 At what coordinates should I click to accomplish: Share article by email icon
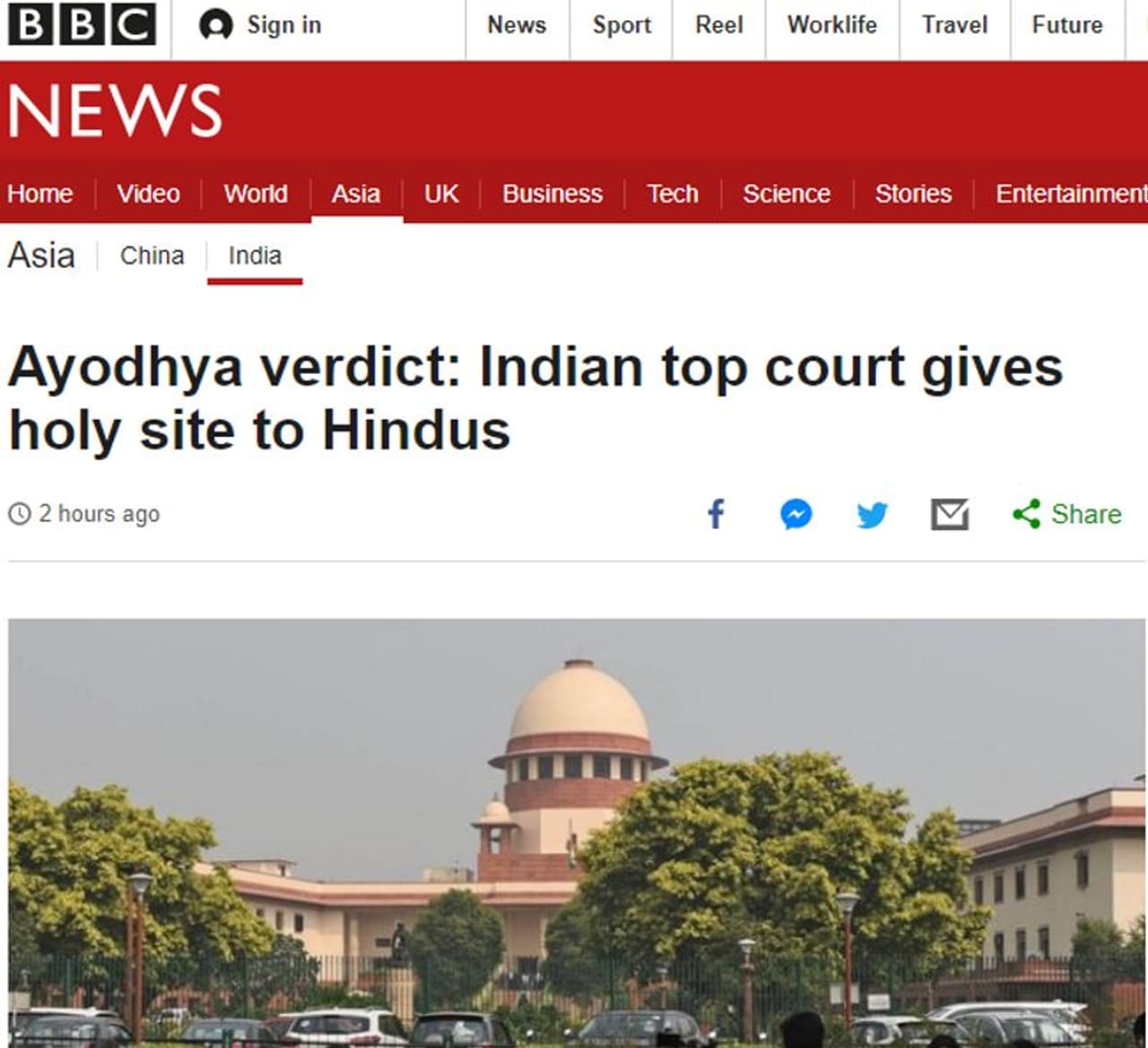pyautogui.click(x=950, y=514)
